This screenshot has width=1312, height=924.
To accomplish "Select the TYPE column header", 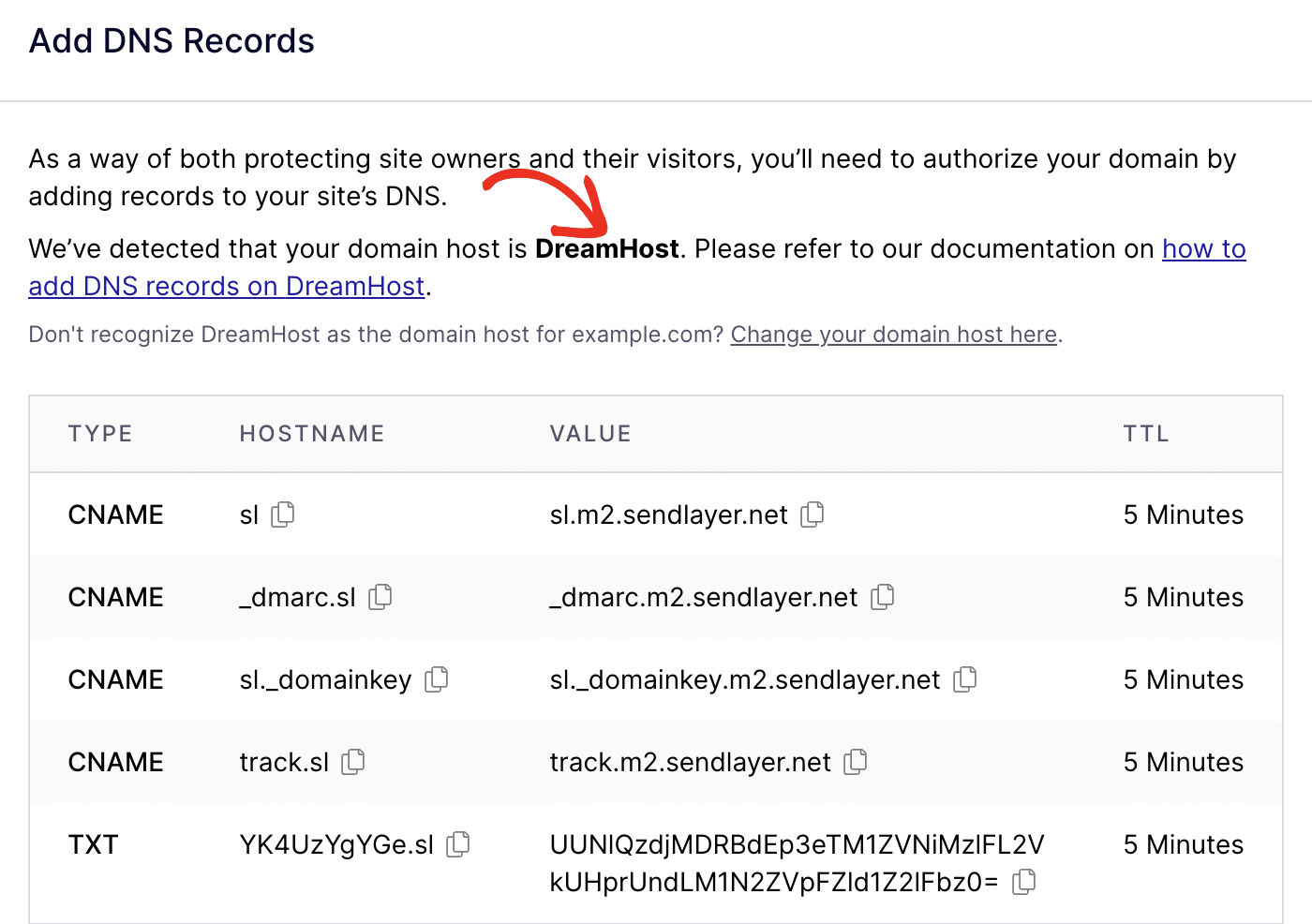I will (99, 433).
